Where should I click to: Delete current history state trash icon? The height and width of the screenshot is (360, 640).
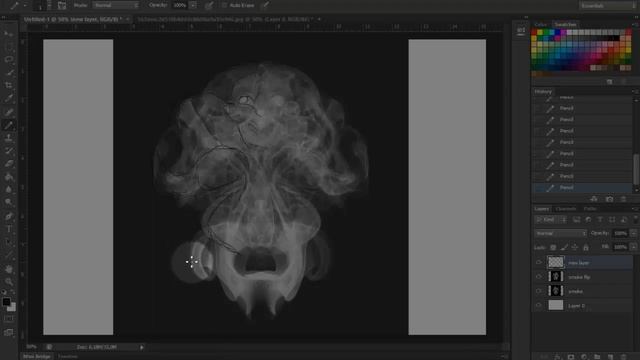623,199
